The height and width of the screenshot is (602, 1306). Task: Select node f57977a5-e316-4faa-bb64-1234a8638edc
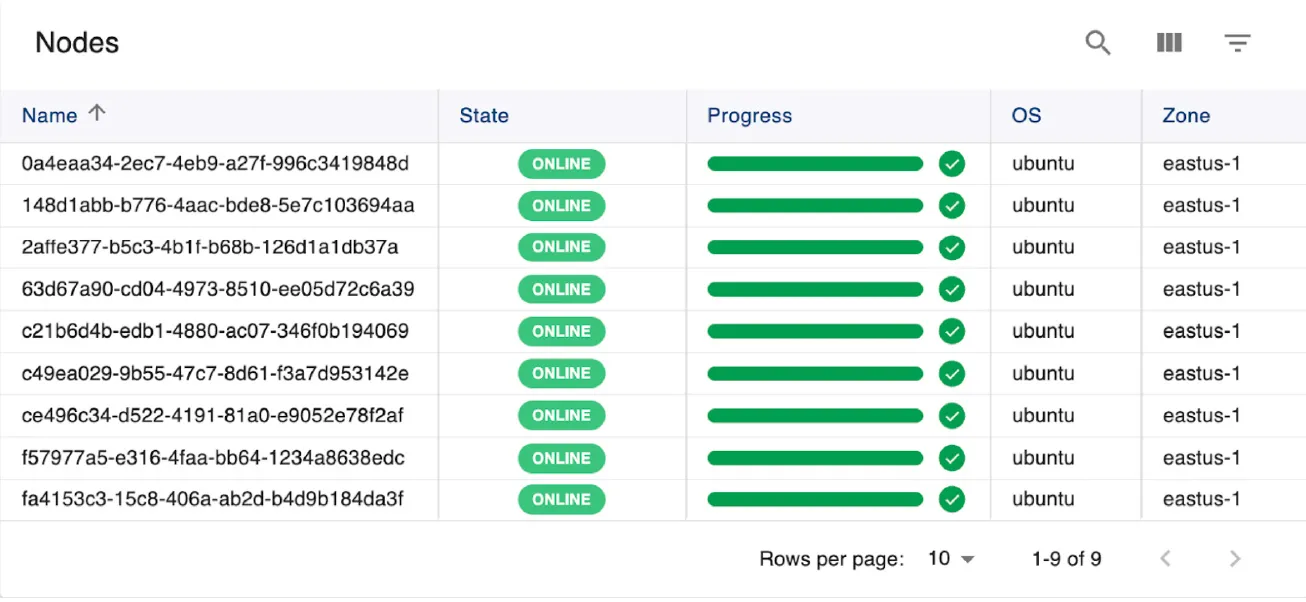[x=213, y=458]
